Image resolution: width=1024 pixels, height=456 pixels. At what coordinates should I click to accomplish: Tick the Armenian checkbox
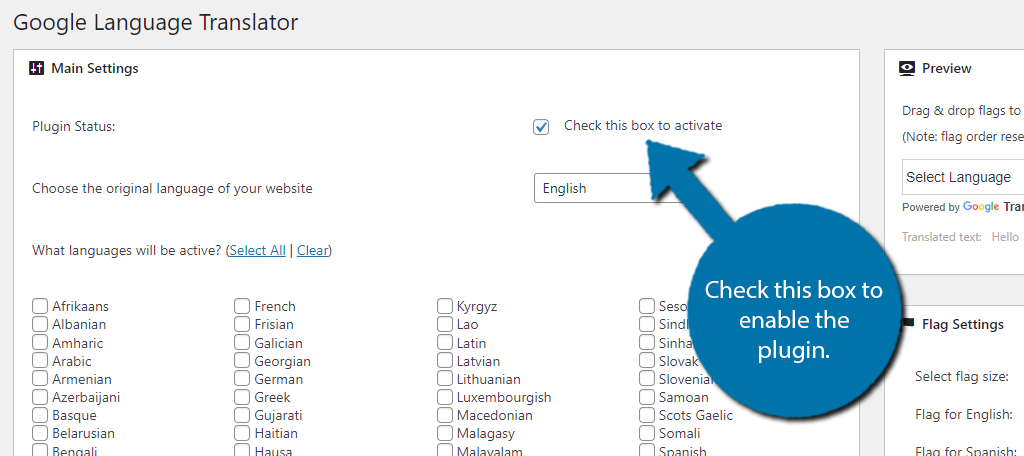pos(40,379)
